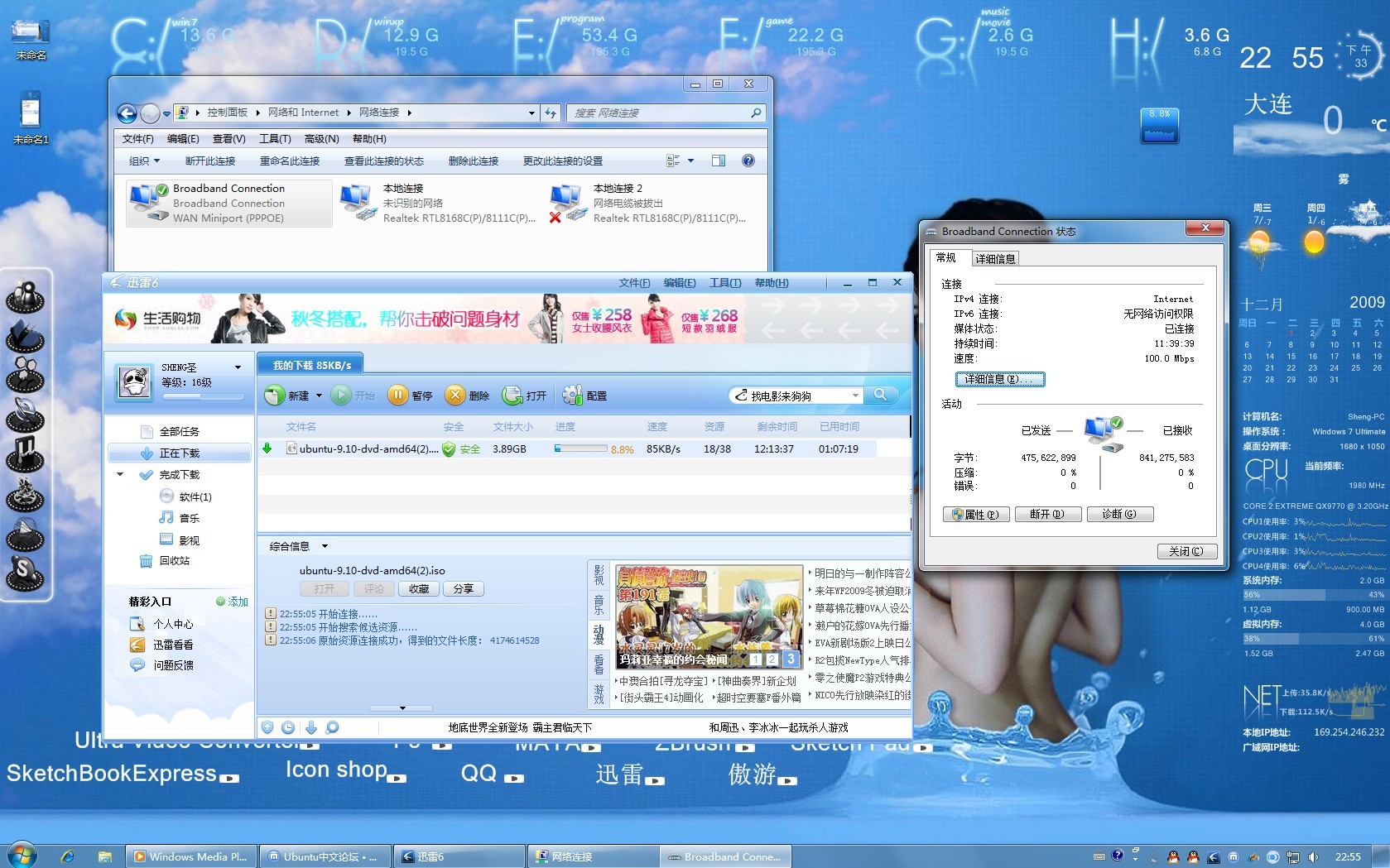The height and width of the screenshot is (868, 1390).
Task: Click the 详细信息(E)... button in status dialog
Action: (1000, 379)
